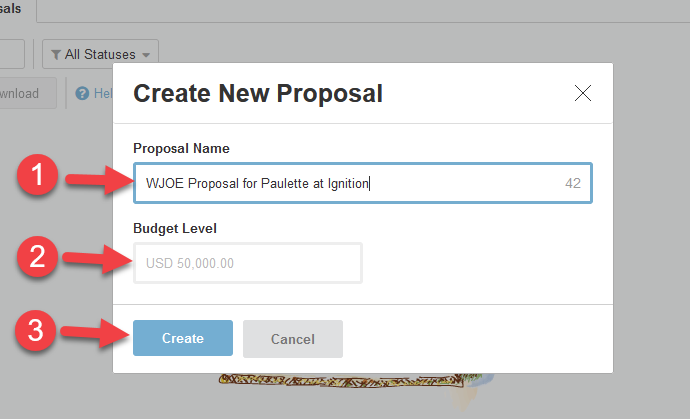Click the red arrow pointing at Budget Level

(98, 260)
